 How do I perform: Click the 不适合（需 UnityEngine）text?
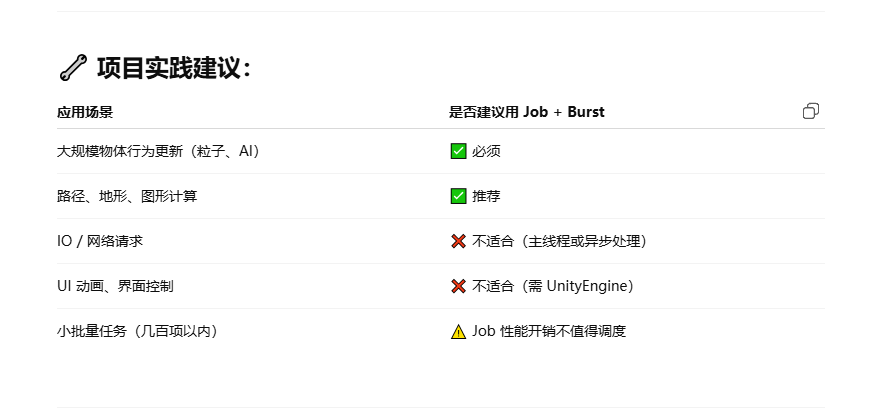[553, 286]
